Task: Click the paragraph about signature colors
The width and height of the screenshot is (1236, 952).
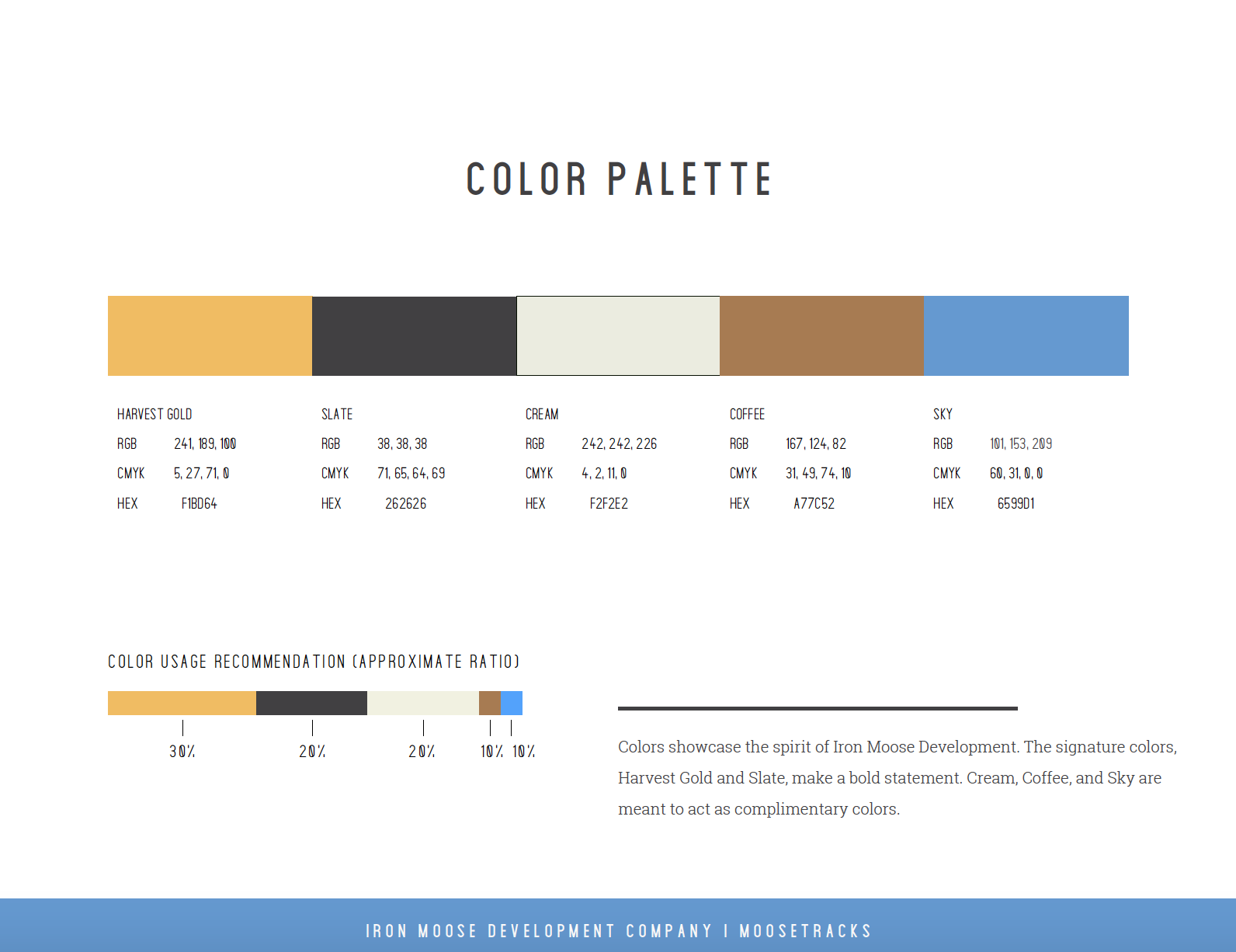Action: (x=897, y=777)
